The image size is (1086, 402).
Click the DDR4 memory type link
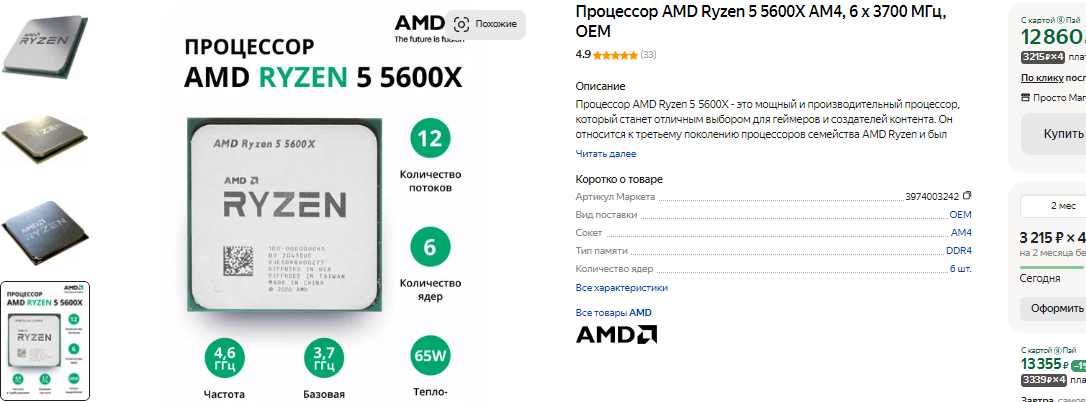point(959,251)
